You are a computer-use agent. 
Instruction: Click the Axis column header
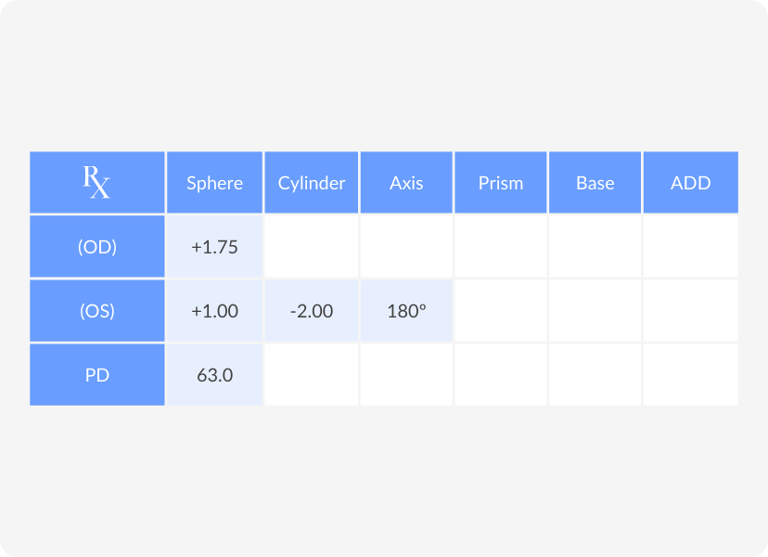[406, 183]
